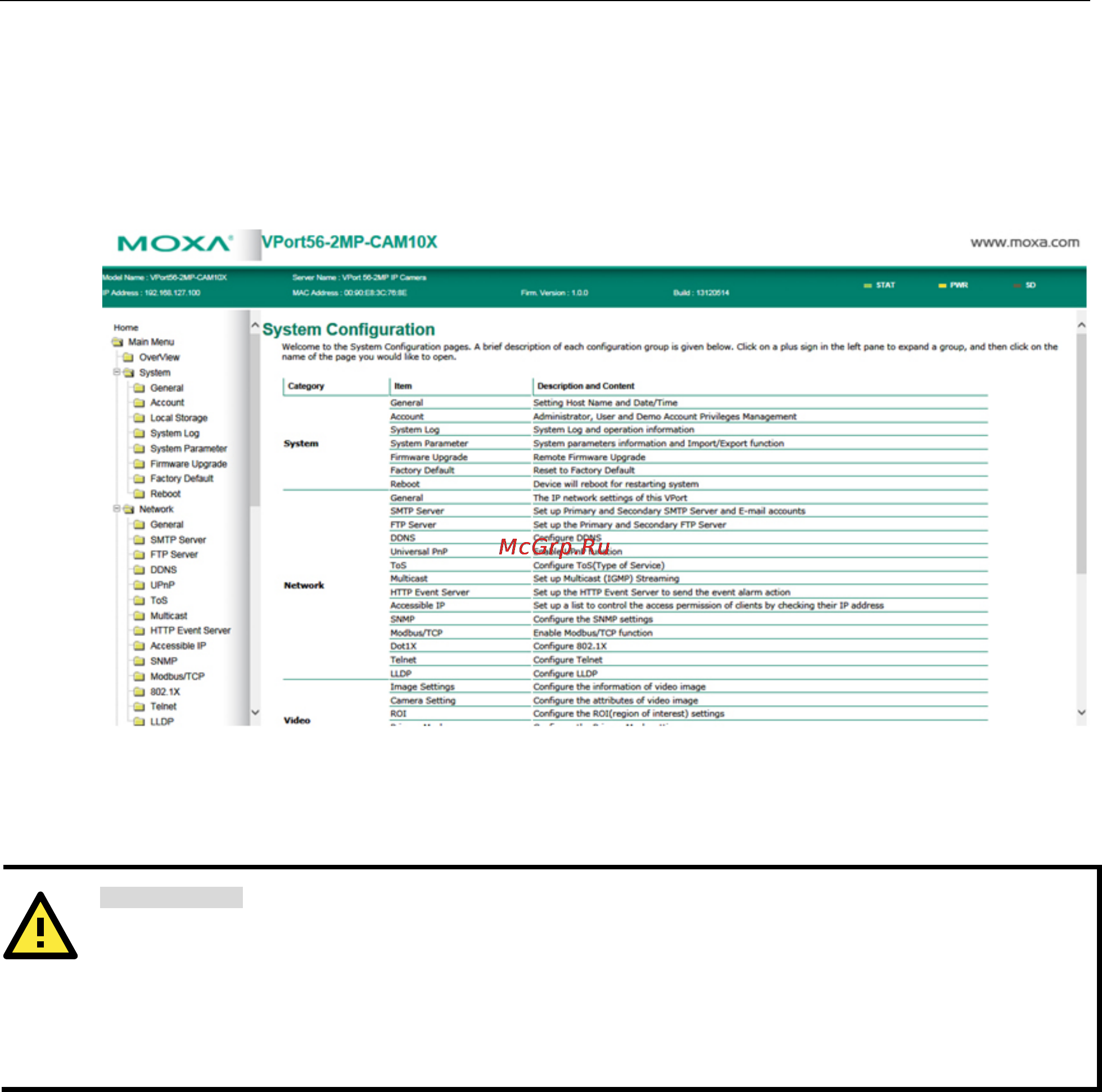Click the PWR status indicator
This screenshot has height=1092, width=1102.
[953, 285]
